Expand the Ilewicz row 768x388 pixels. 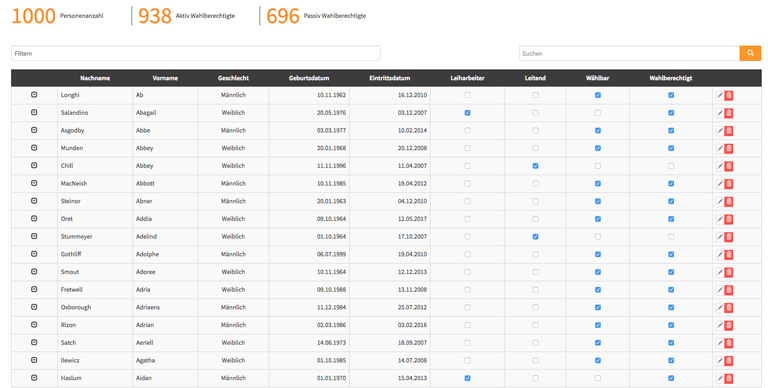[x=34, y=360]
